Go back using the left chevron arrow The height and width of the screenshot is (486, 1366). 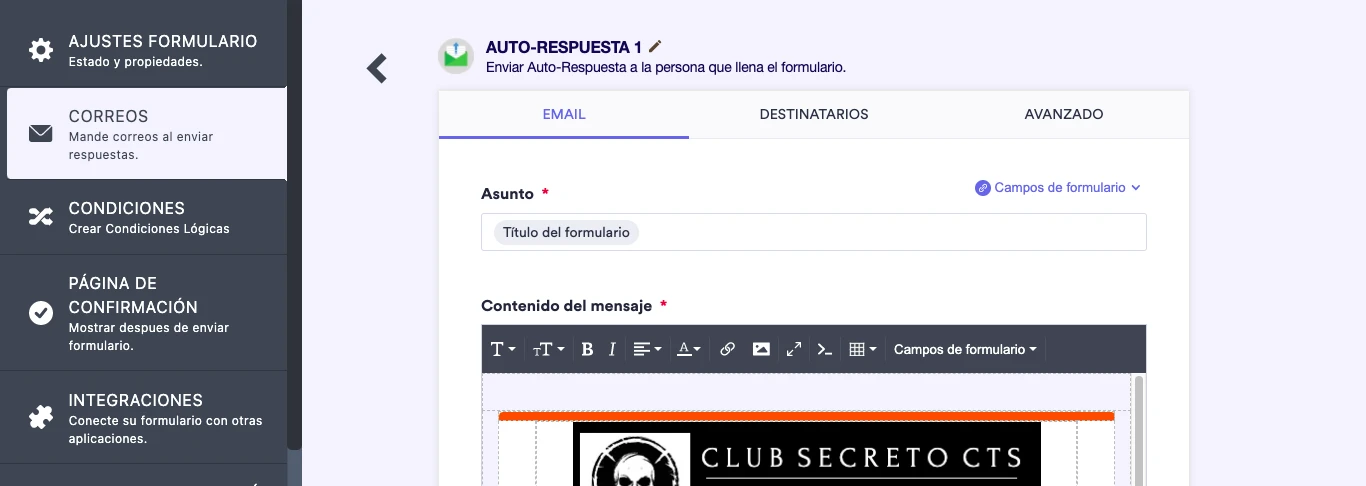tap(377, 68)
